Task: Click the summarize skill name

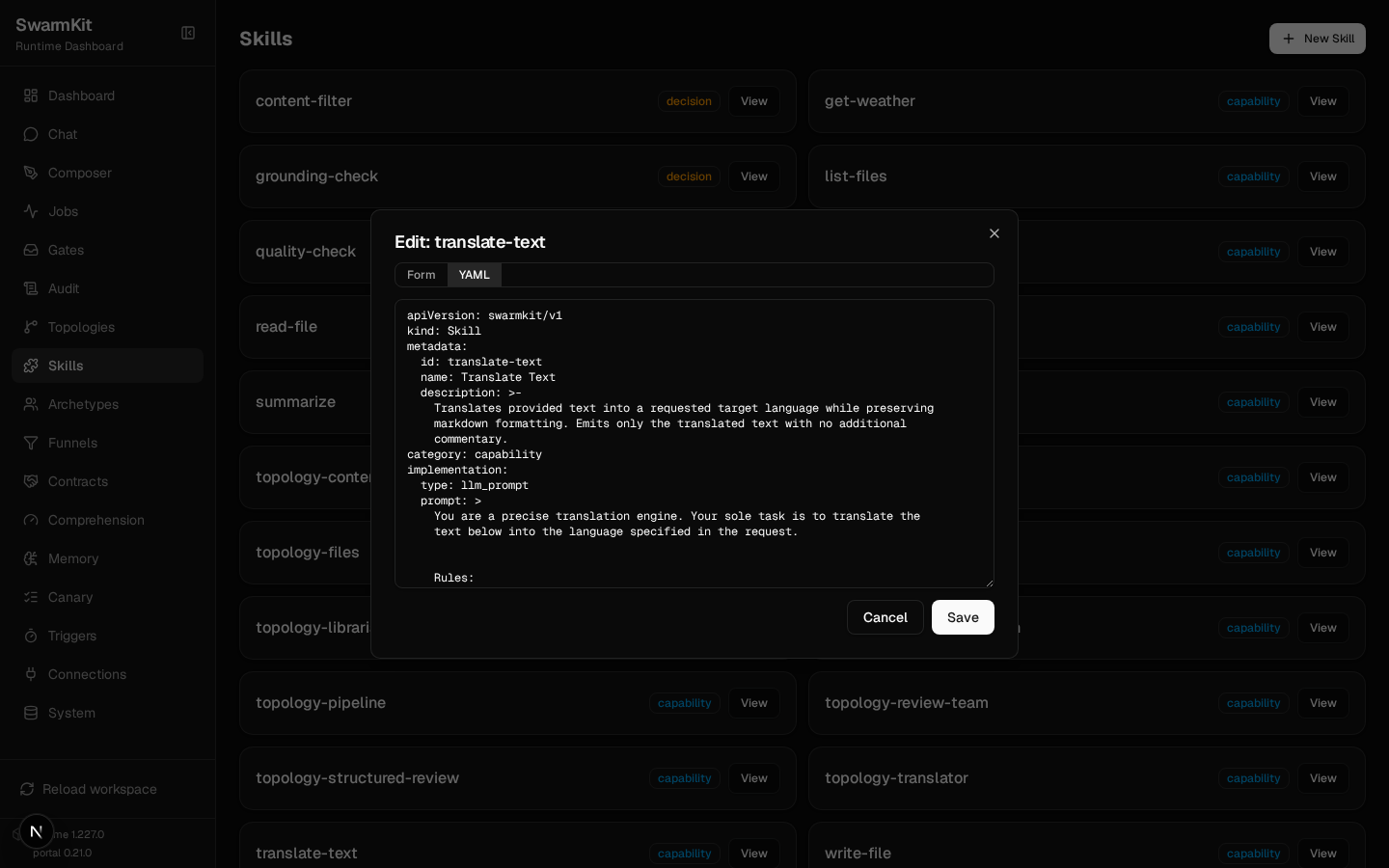Action: (295, 402)
